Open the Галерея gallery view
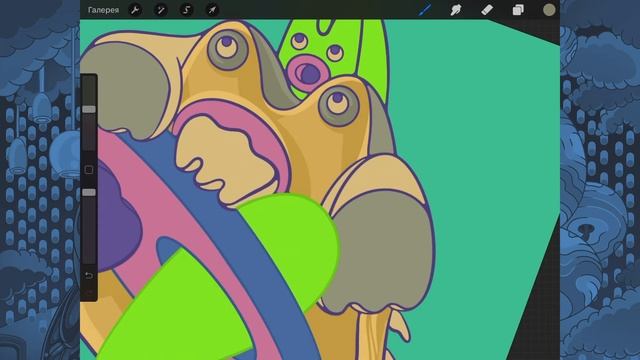Screen dimensions: 640x360 click(x=103, y=10)
